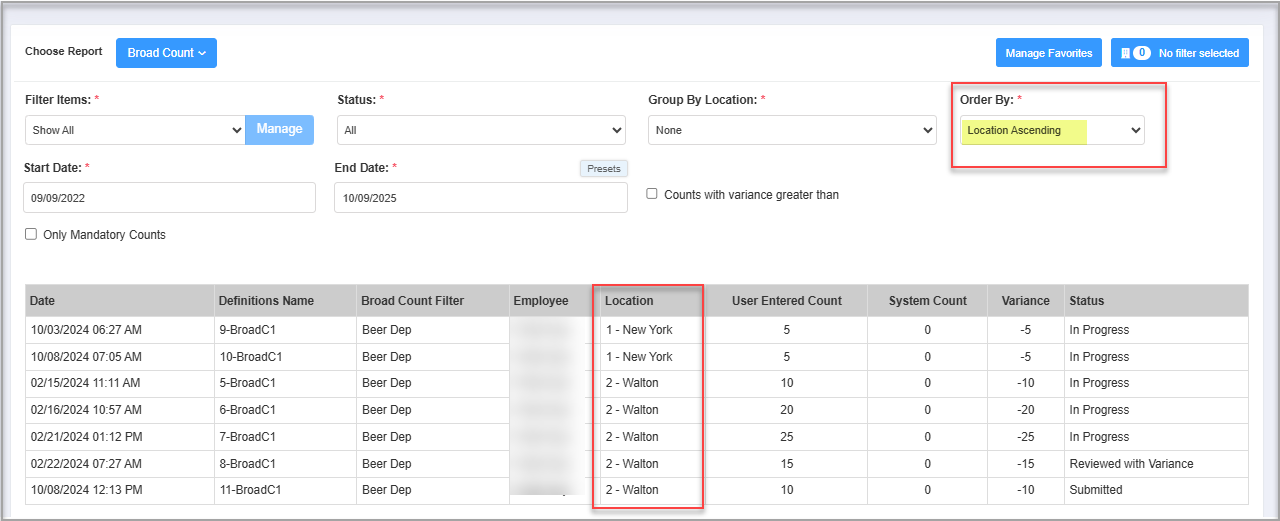Select the 11-BroadC1 Submitted row
The image size is (1280, 521).
point(250,490)
